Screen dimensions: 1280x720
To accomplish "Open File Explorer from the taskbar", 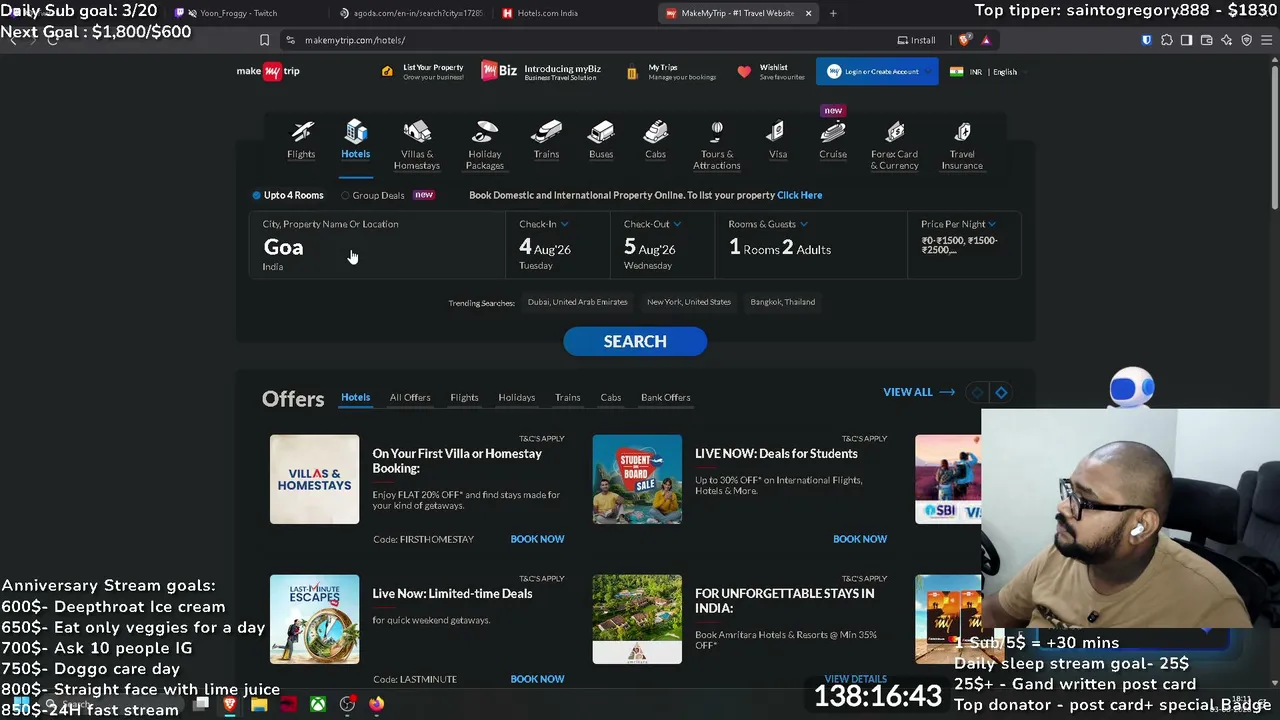I will point(259,704).
